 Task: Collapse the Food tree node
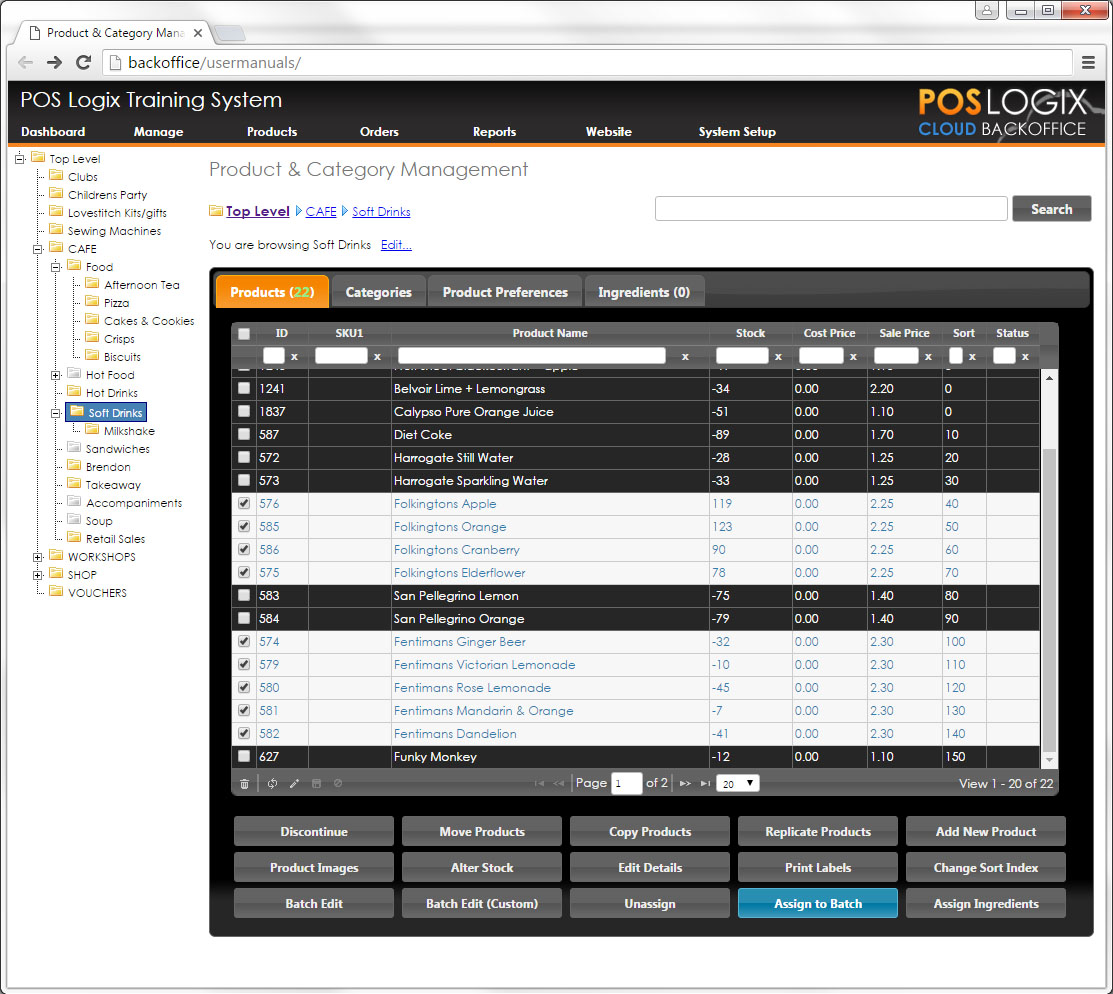tap(56, 267)
